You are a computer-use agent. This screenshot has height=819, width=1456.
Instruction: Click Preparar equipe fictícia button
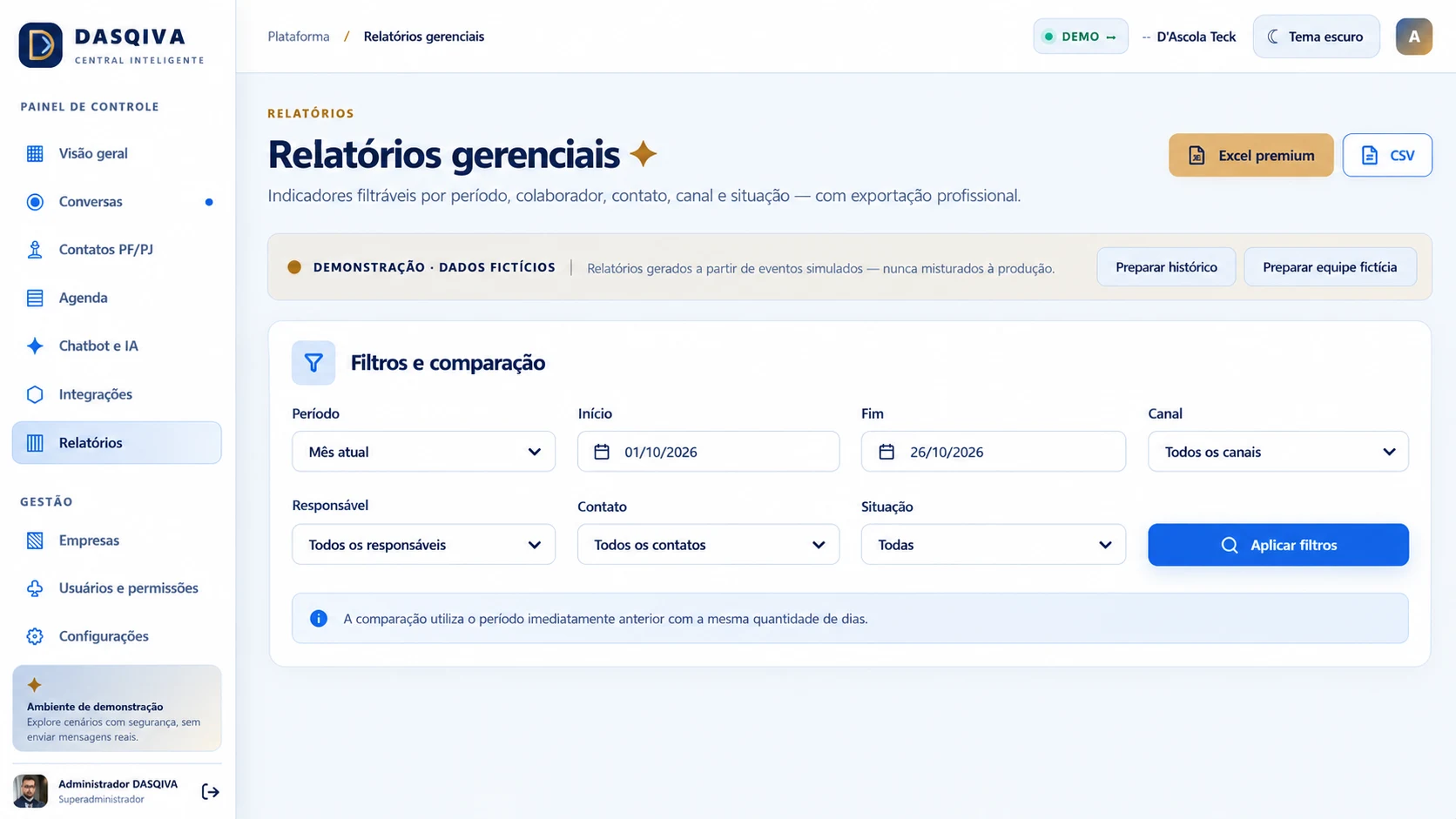tap(1330, 267)
